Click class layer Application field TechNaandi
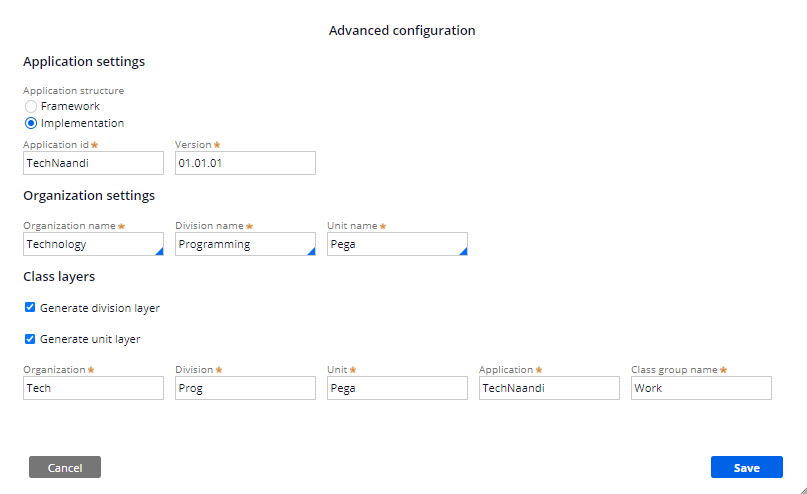The width and height of the screenshot is (807, 494). pyautogui.click(x=549, y=388)
